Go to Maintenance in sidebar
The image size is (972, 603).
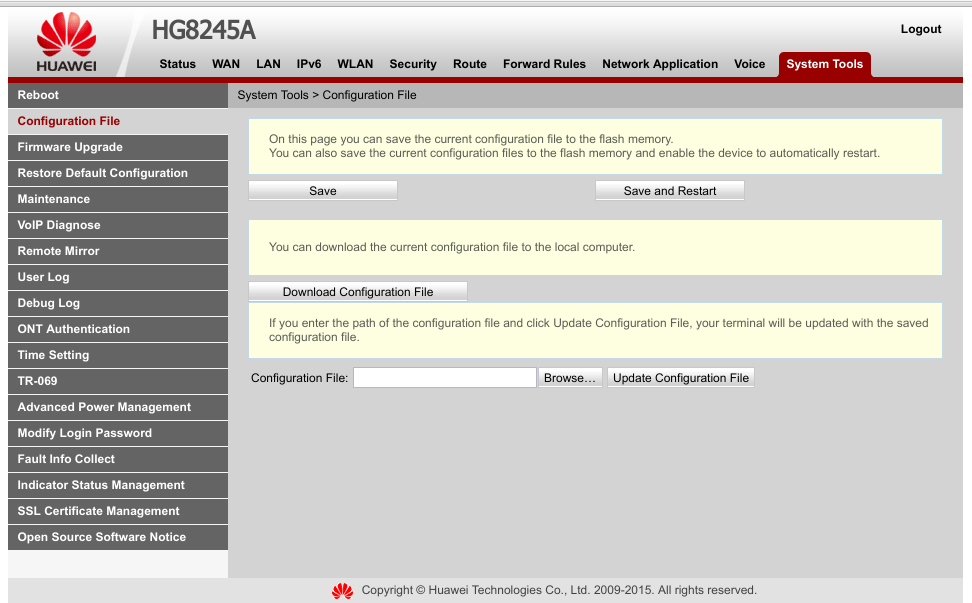[x=118, y=200]
